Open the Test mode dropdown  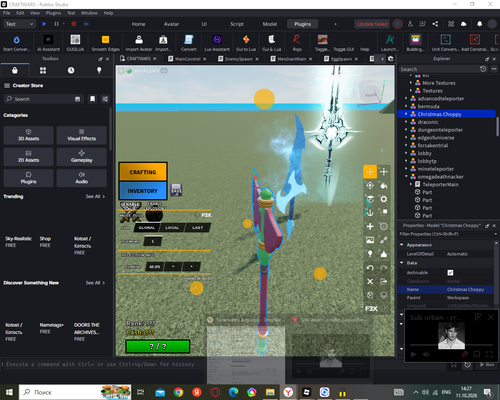(19, 24)
